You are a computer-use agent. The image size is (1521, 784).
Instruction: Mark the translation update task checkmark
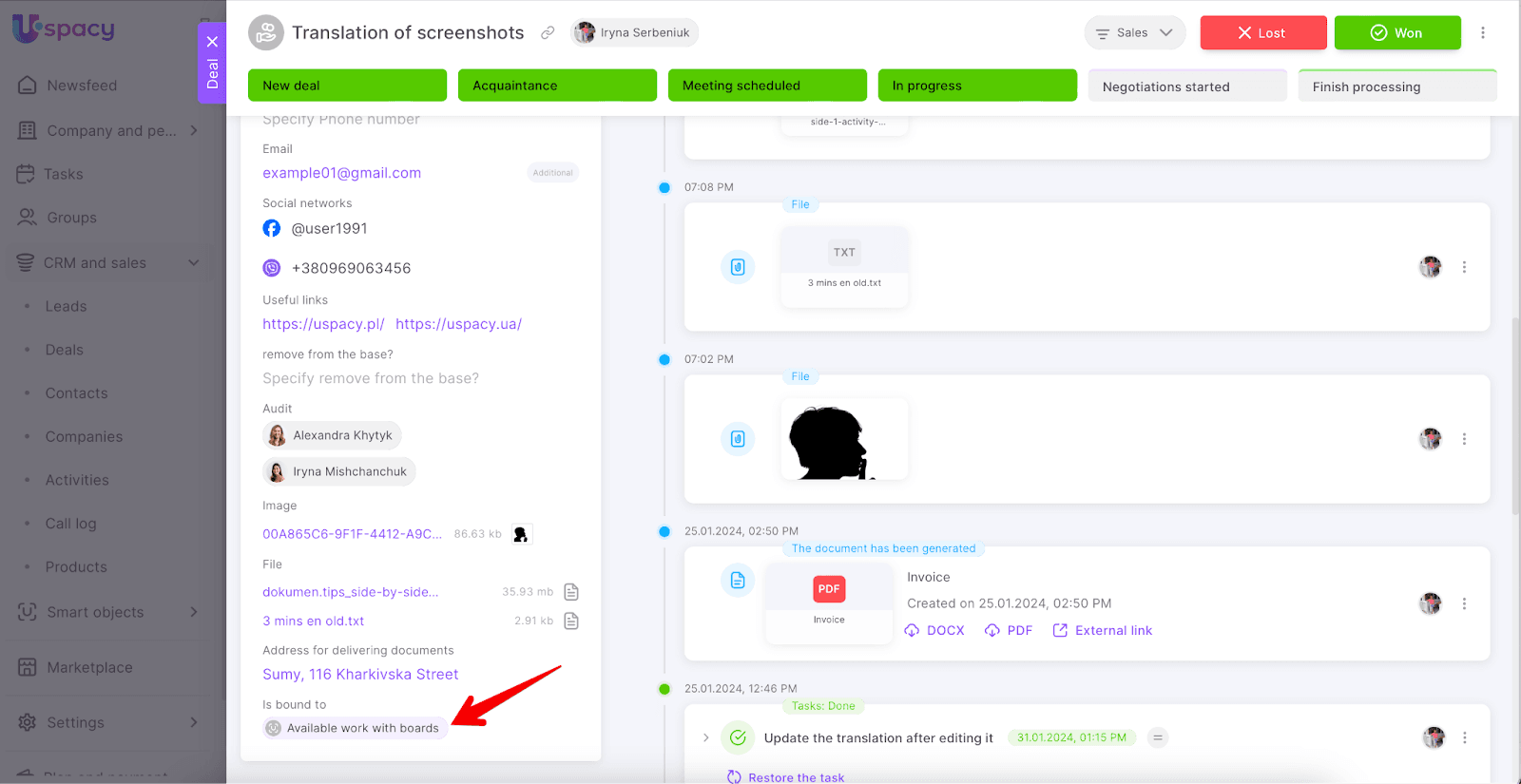pyautogui.click(x=738, y=738)
